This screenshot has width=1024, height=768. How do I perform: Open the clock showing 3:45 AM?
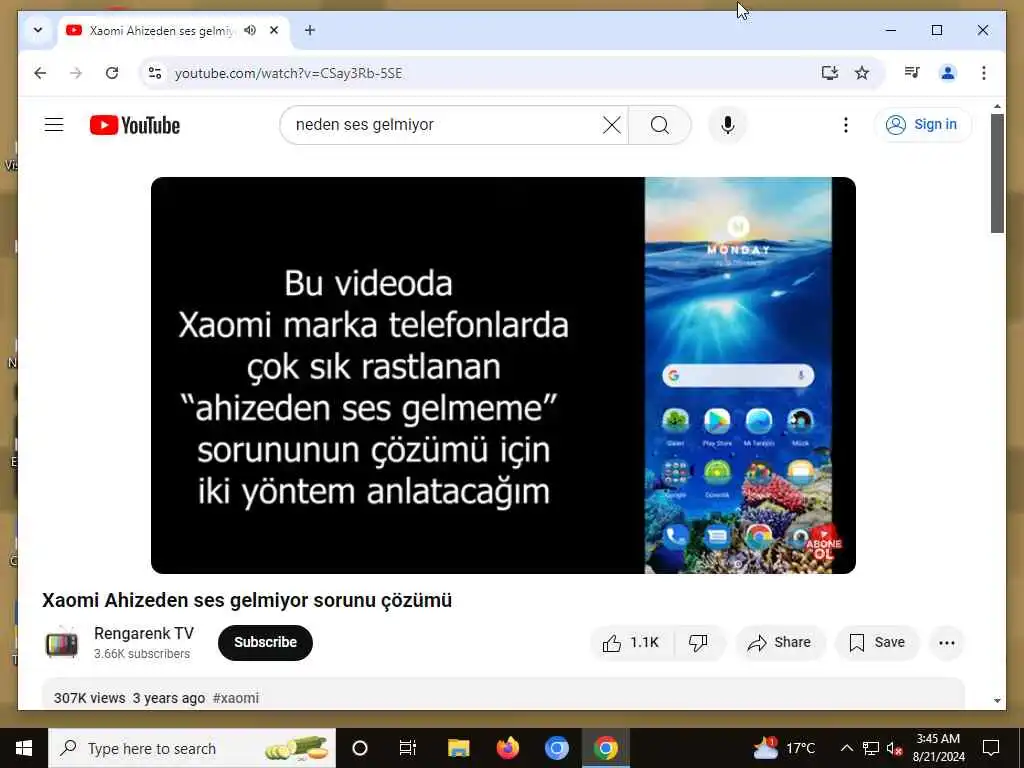point(938,748)
